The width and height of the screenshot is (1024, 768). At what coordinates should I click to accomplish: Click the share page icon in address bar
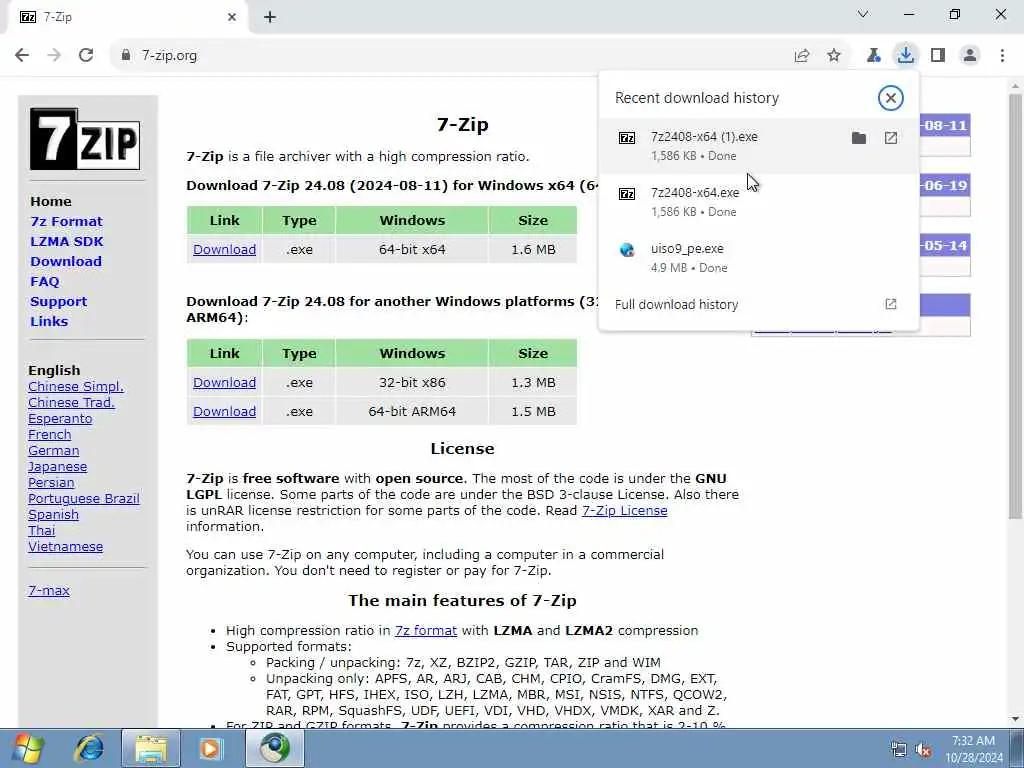click(802, 56)
